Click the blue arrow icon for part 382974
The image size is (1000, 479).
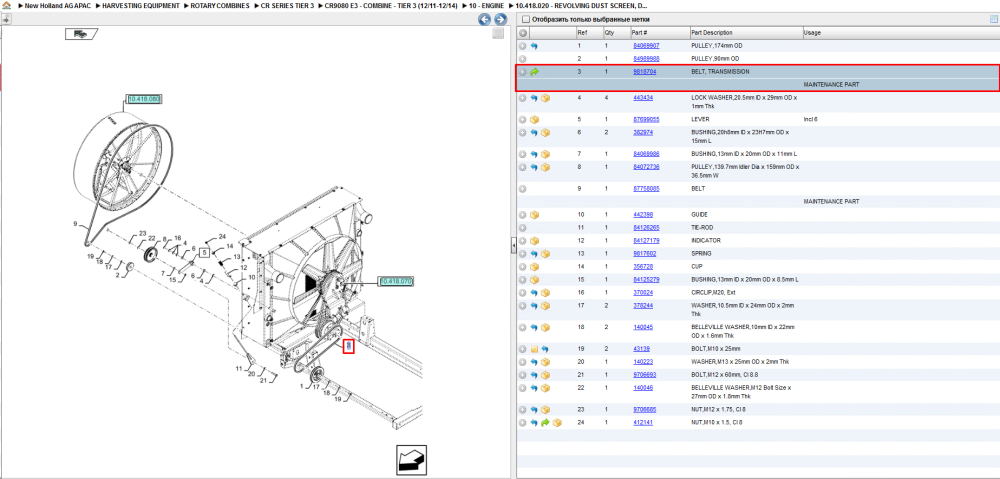(534, 133)
